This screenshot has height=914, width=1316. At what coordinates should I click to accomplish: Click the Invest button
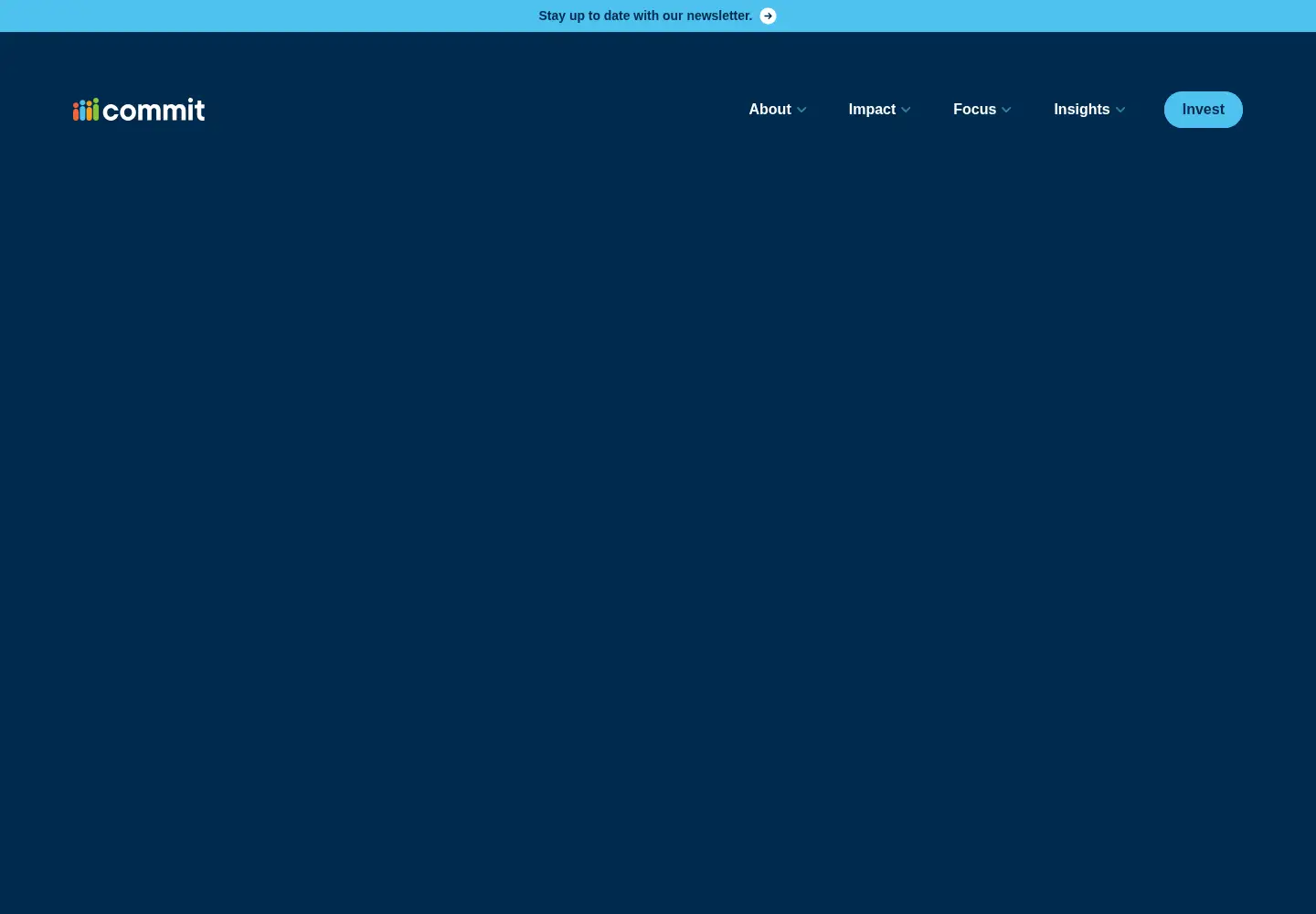(x=1204, y=110)
